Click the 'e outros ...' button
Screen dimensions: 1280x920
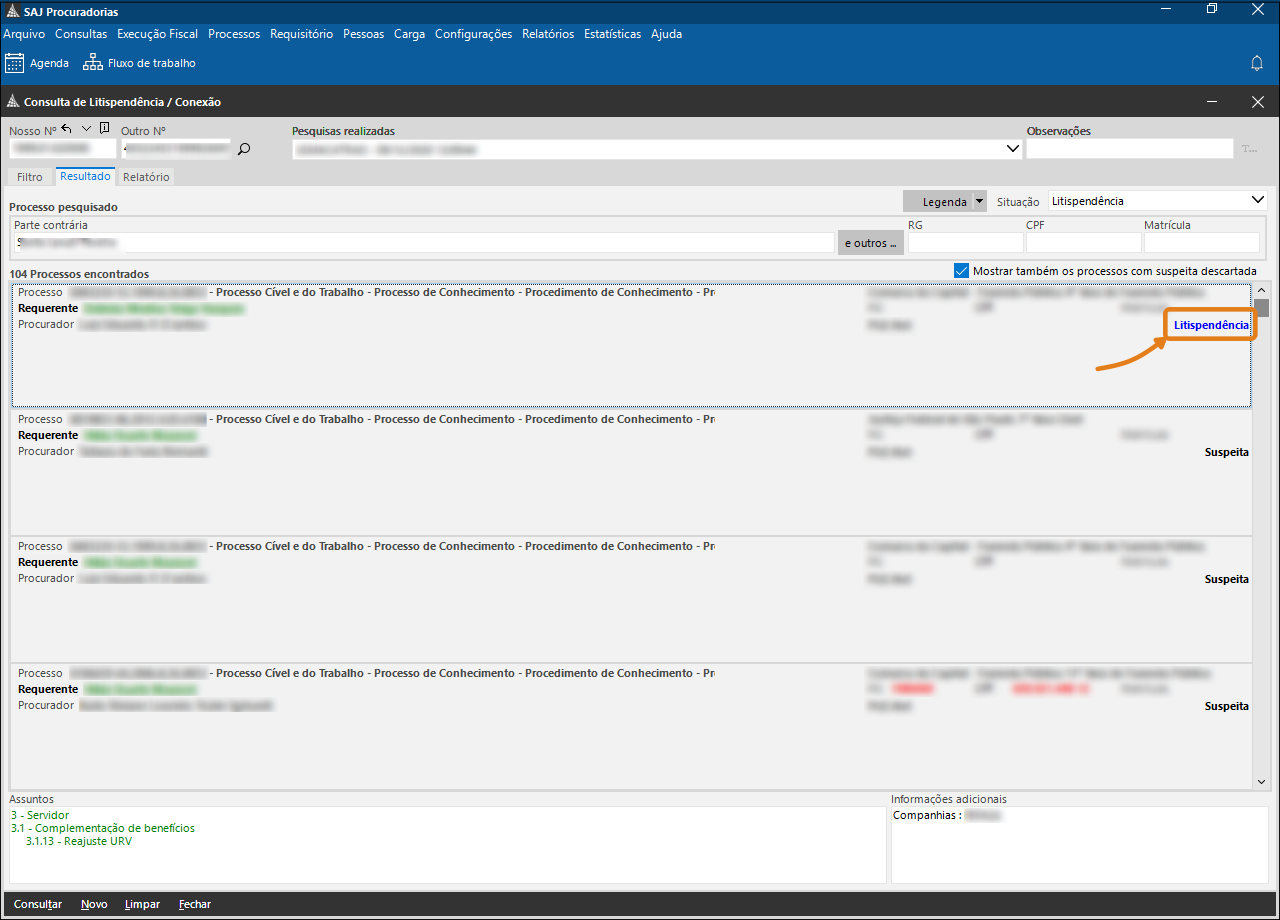pos(870,243)
